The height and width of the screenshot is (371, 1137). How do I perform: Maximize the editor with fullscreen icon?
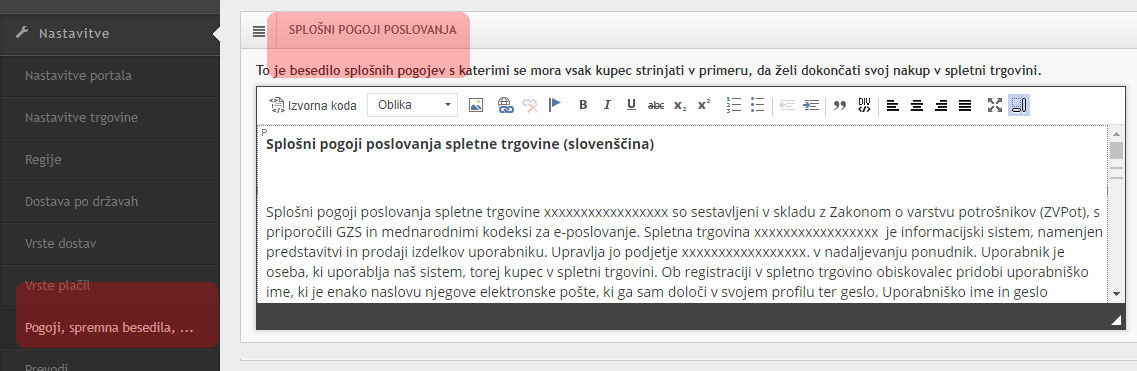coord(994,105)
